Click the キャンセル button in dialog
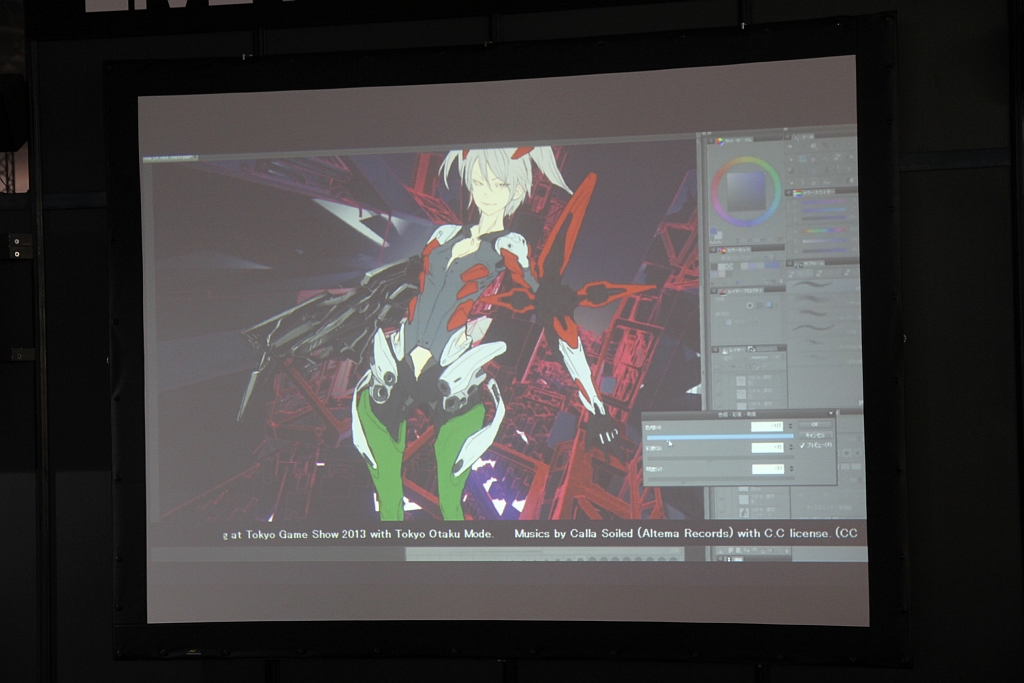This screenshot has width=1024, height=683. click(x=816, y=436)
